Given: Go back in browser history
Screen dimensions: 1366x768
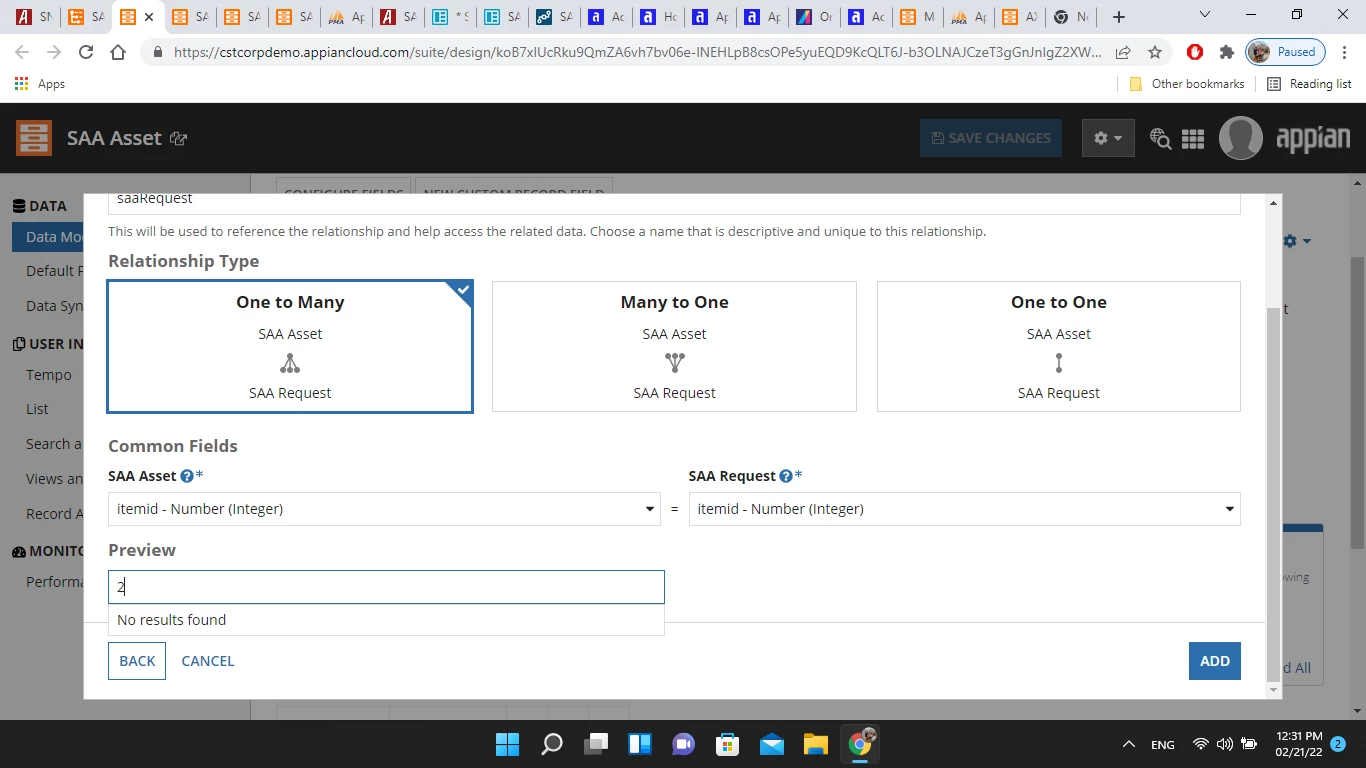Looking at the screenshot, I should 22,52.
